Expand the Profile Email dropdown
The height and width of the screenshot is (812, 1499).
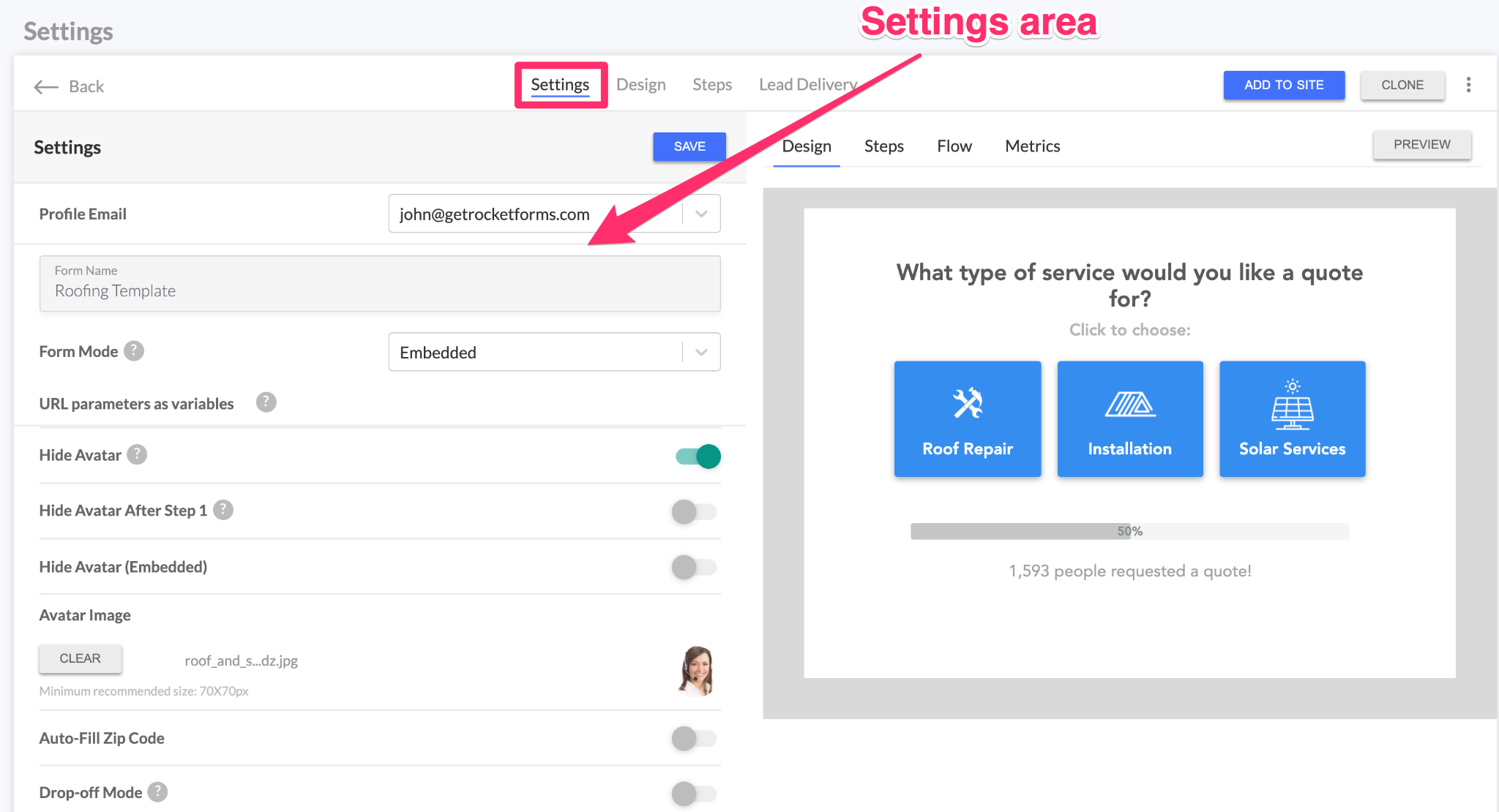(701, 214)
